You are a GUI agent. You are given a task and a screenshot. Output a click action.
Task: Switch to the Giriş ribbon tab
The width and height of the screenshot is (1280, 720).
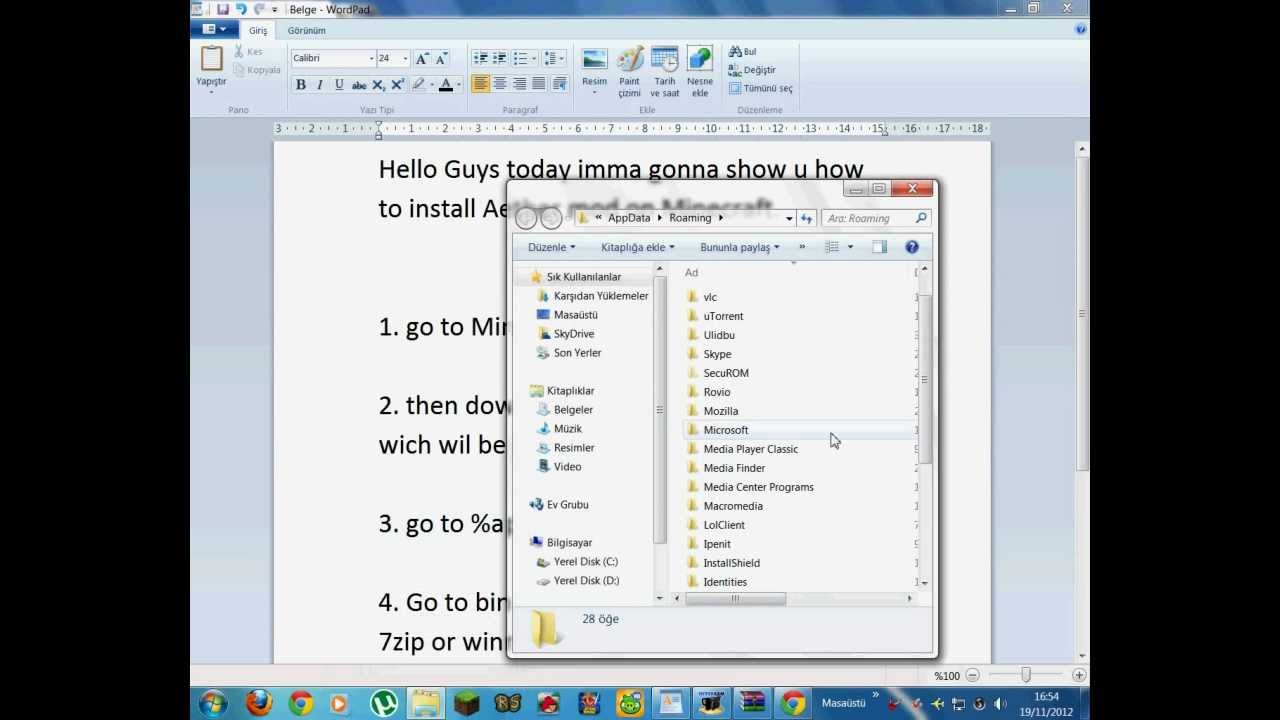(258, 31)
